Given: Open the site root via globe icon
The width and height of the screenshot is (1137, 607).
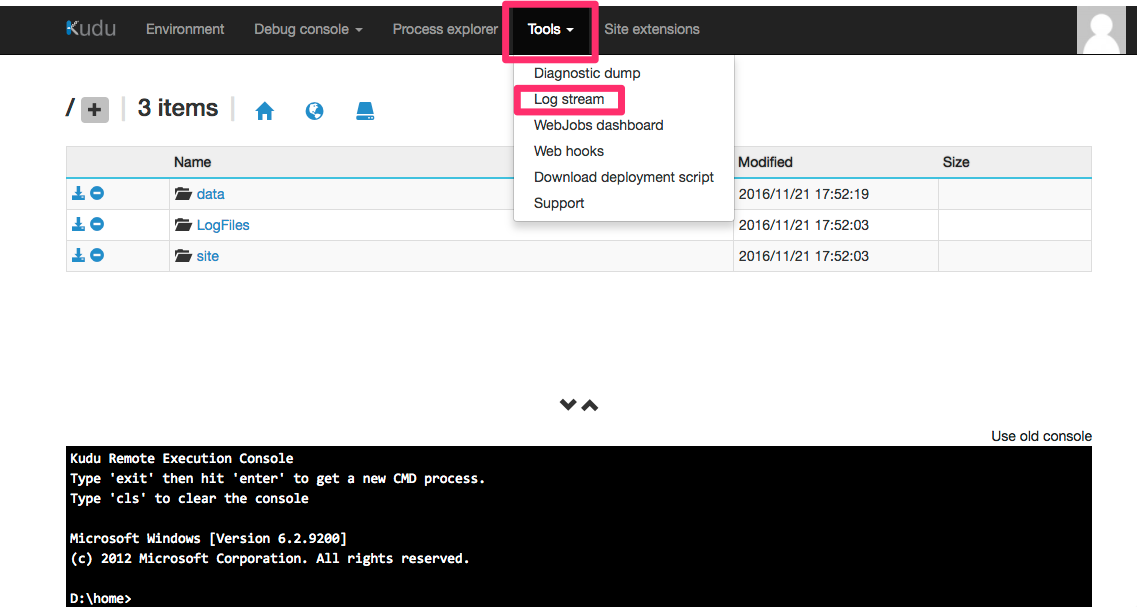Looking at the screenshot, I should 314,110.
